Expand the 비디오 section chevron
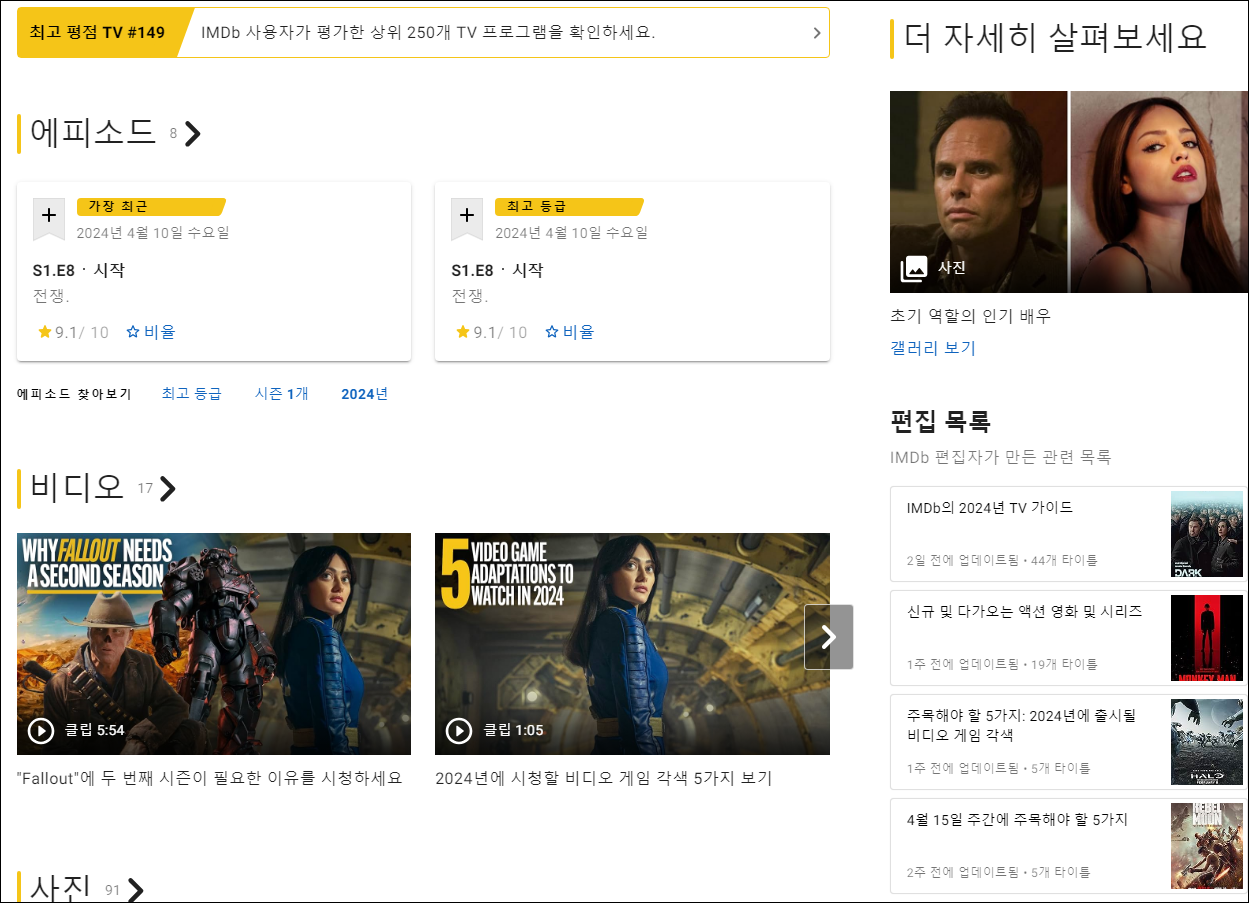Screen dimensions: 1249x903 click(x=167, y=489)
